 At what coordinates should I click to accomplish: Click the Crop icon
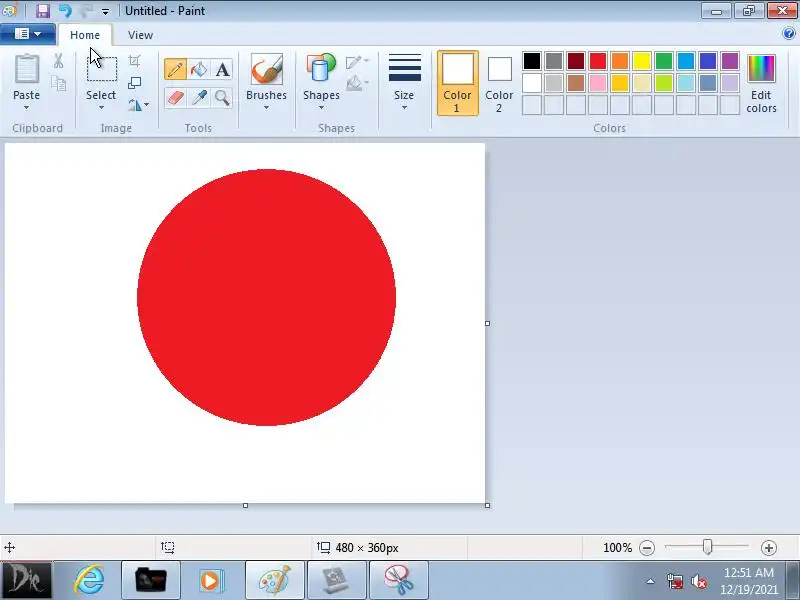[135, 61]
